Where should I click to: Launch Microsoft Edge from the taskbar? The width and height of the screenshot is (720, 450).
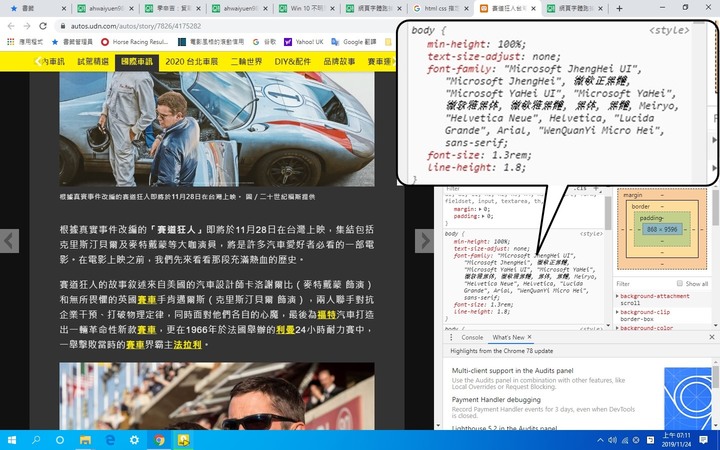(x=110, y=440)
